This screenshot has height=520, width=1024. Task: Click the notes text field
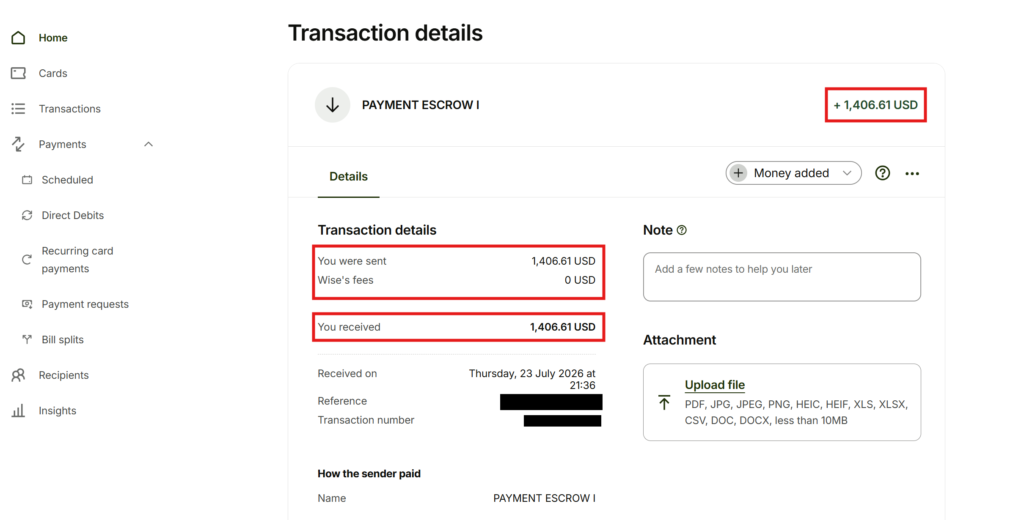click(x=782, y=277)
